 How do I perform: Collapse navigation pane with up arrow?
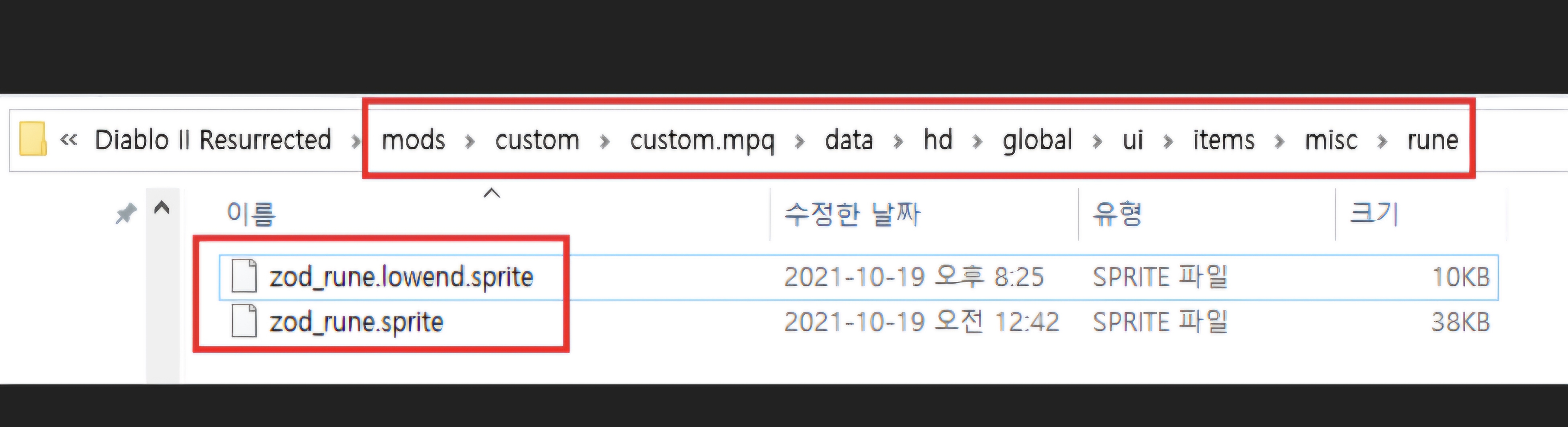click(x=162, y=208)
